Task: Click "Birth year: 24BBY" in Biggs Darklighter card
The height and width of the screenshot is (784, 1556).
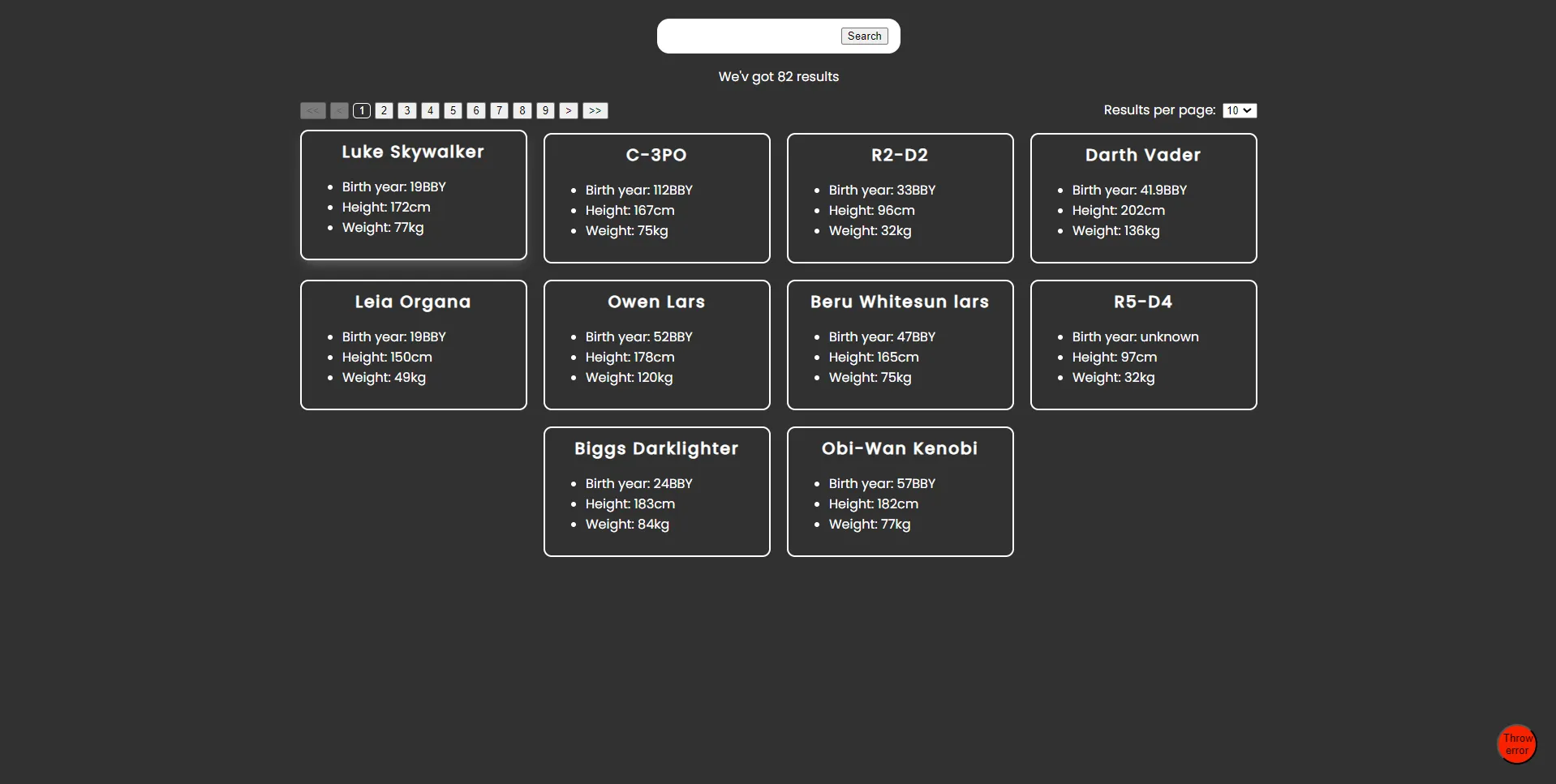Action: coord(639,483)
